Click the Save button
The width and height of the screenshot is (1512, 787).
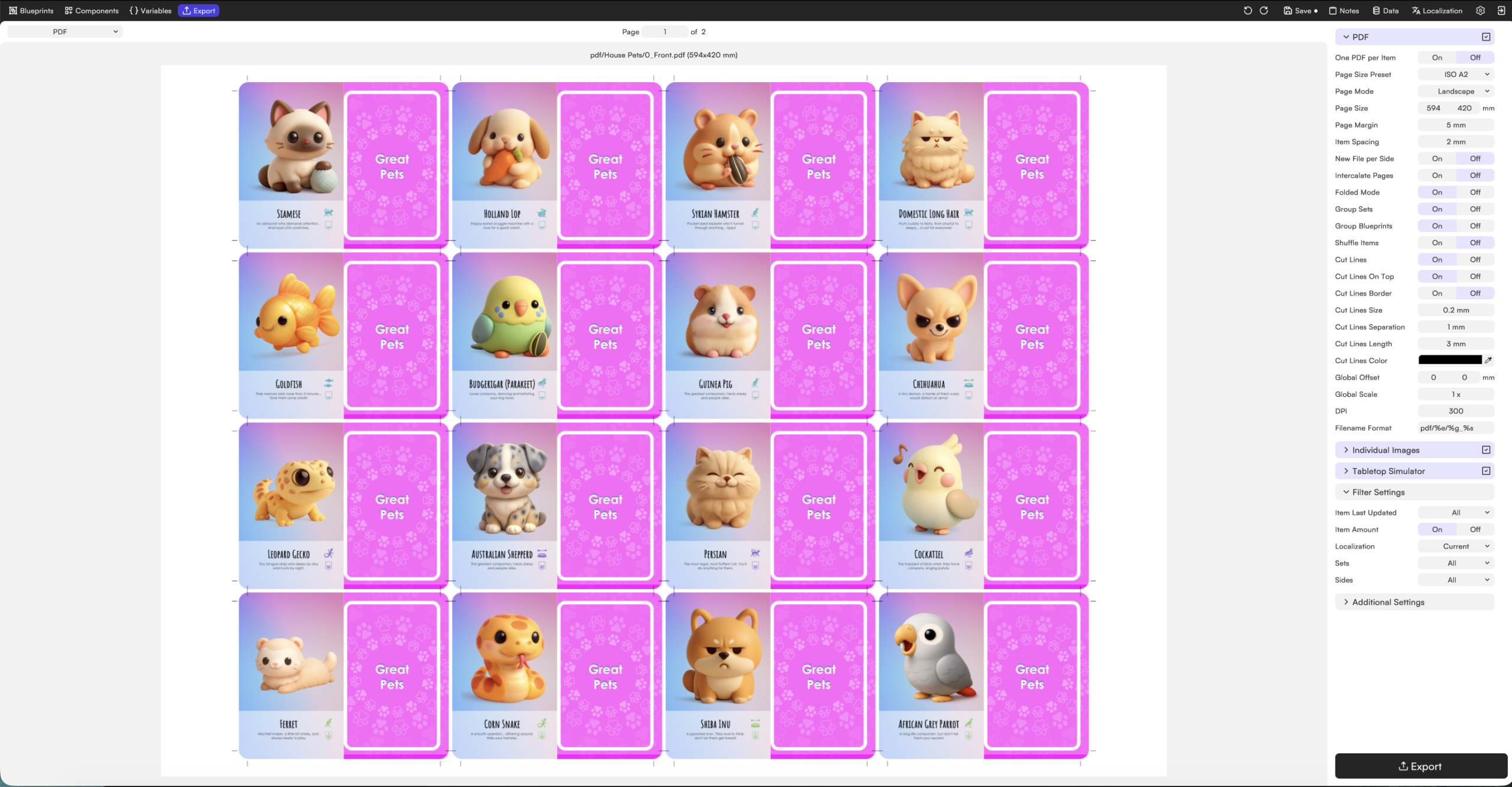pyautogui.click(x=1301, y=11)
